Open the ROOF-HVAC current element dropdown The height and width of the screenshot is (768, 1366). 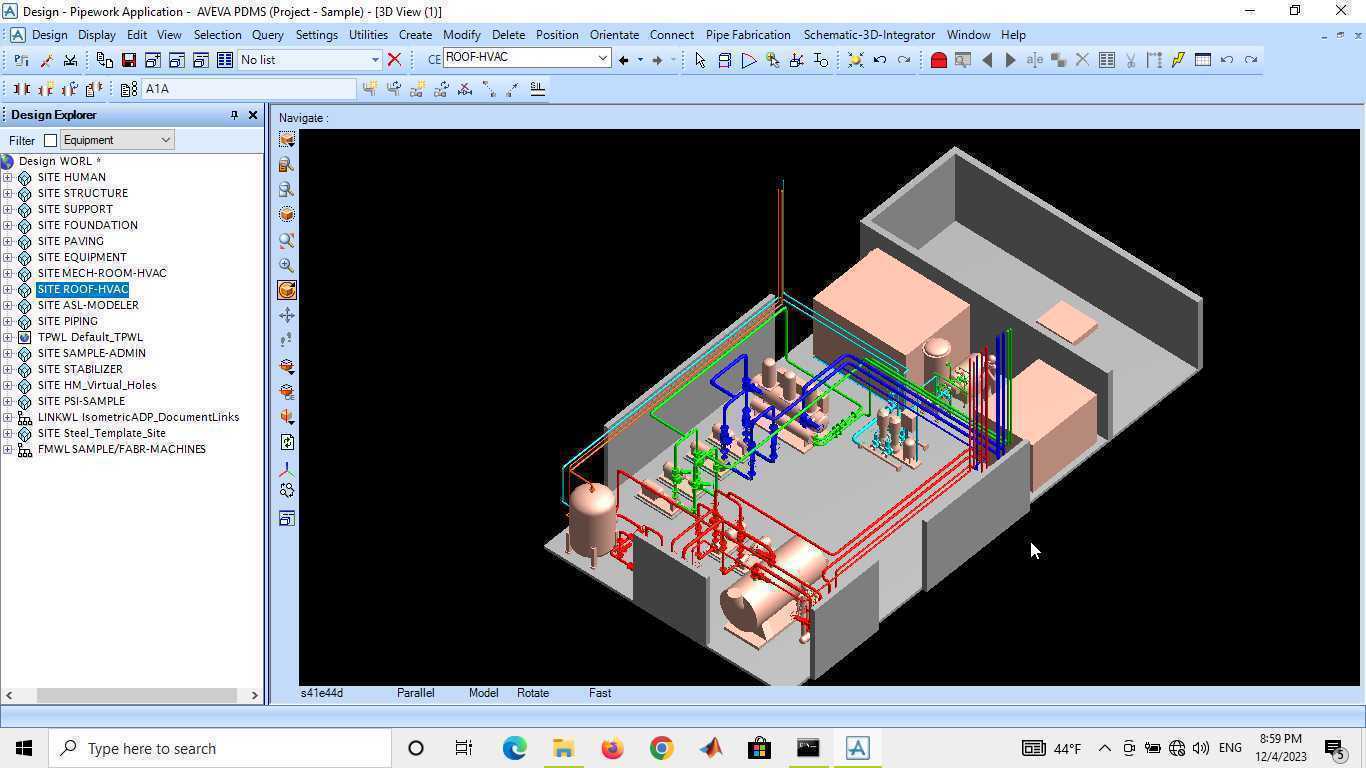pyautogui.click(x=603, y=58)
